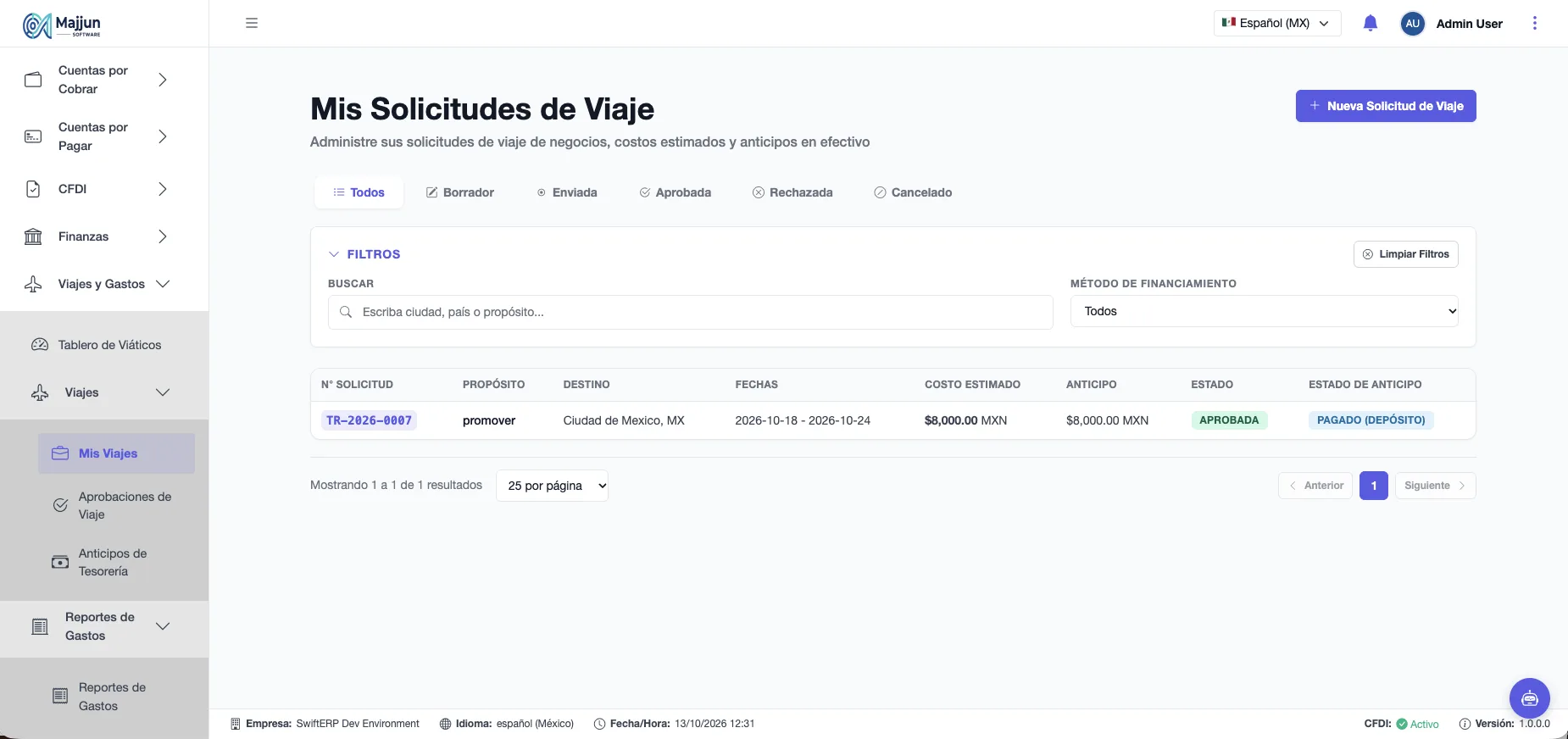The height and width of the screenshot is (739, 1568).
Task: Click the Cuentas por Cobrar wallet icon
Action: (33, 80)
